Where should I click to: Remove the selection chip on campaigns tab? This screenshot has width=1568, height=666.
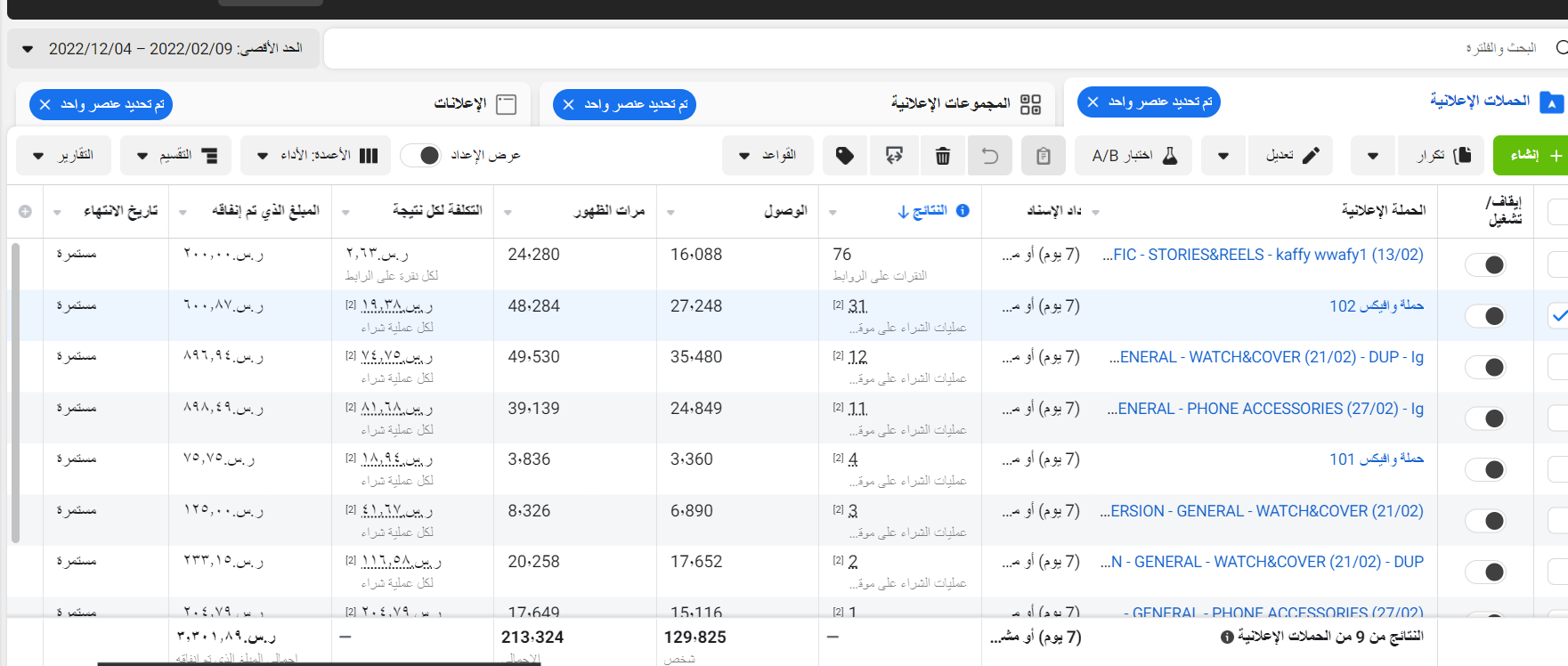click(x=1093, y=102)
